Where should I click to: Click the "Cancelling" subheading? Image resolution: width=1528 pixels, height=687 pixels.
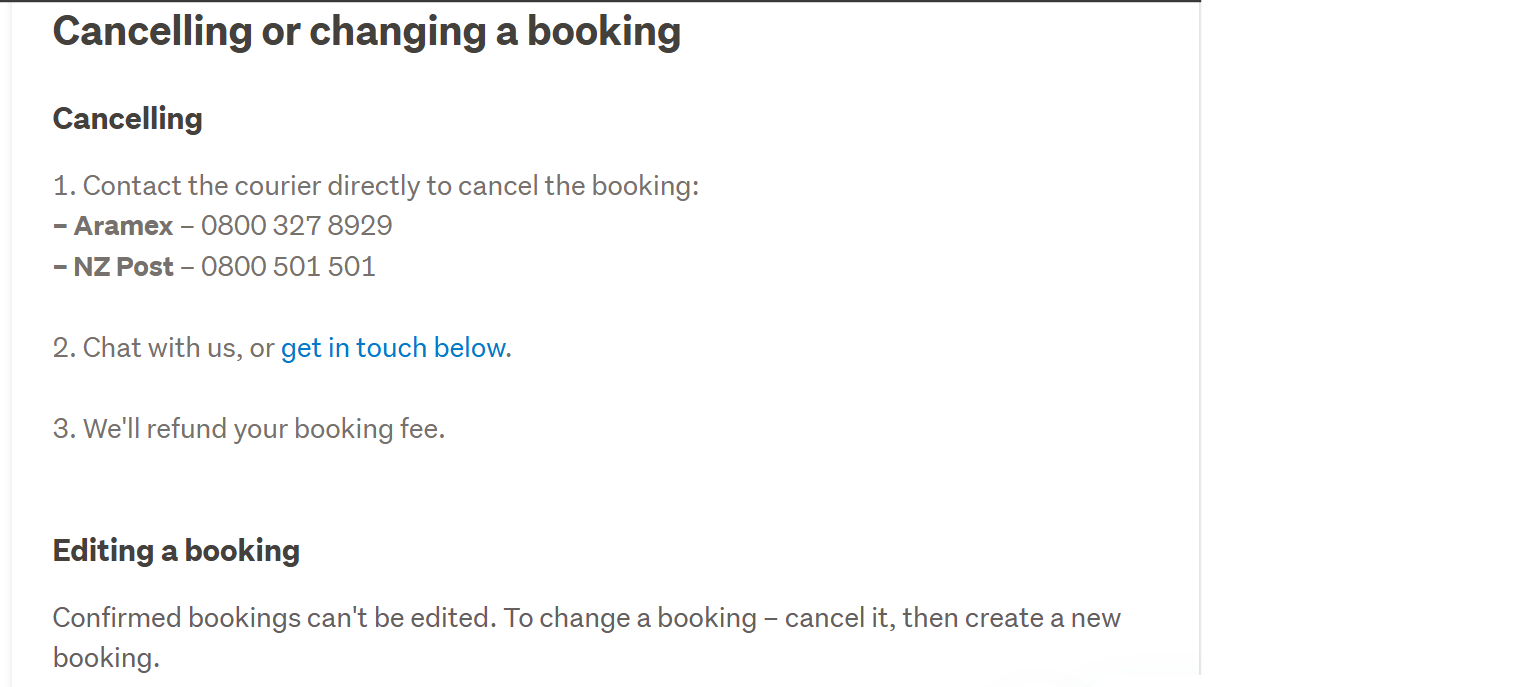[x=127, y=119]
